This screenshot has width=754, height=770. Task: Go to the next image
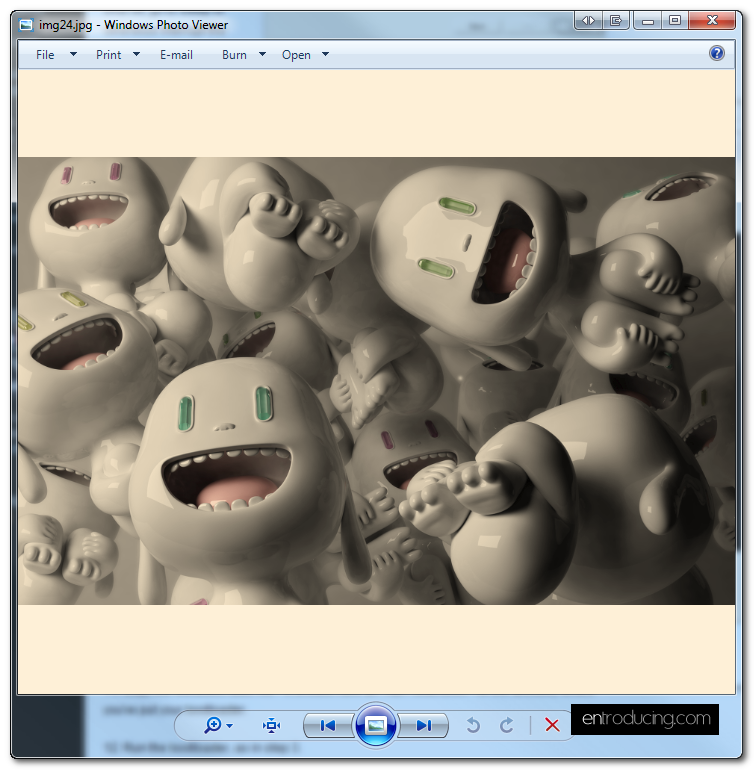(423, 725)
